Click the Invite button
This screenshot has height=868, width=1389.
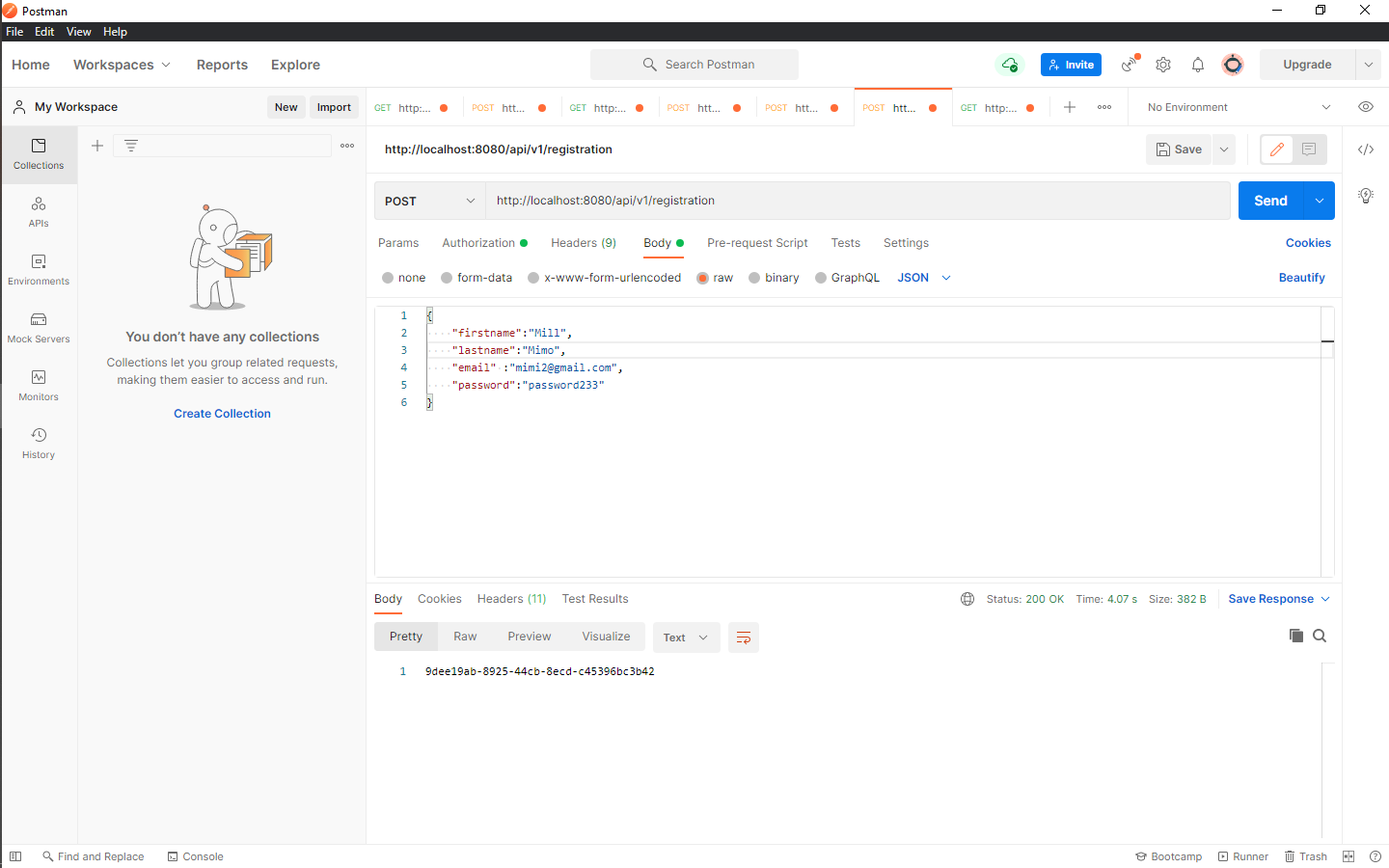point(1071,65)
